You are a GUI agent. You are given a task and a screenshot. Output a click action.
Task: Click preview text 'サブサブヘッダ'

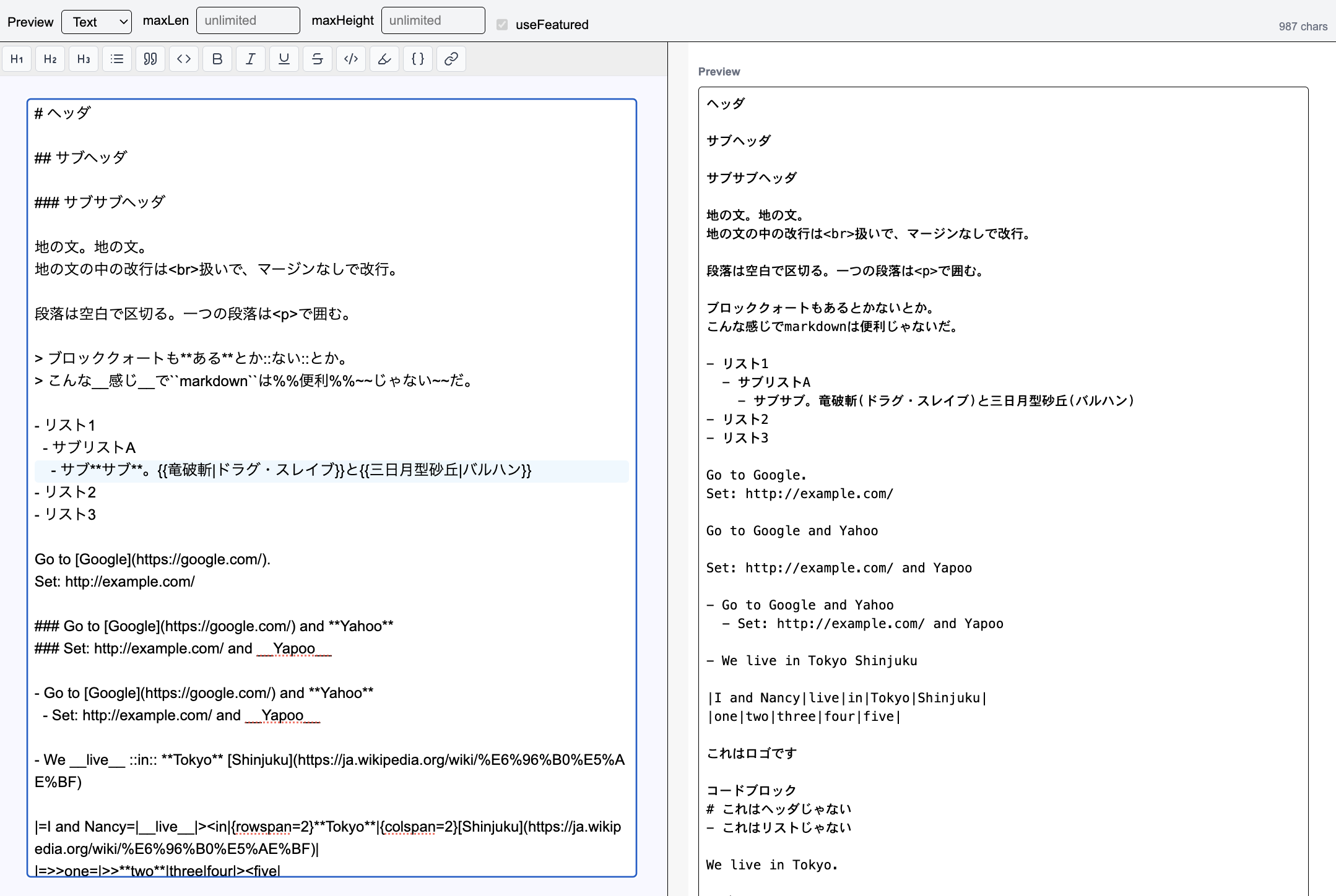(752, 178)
